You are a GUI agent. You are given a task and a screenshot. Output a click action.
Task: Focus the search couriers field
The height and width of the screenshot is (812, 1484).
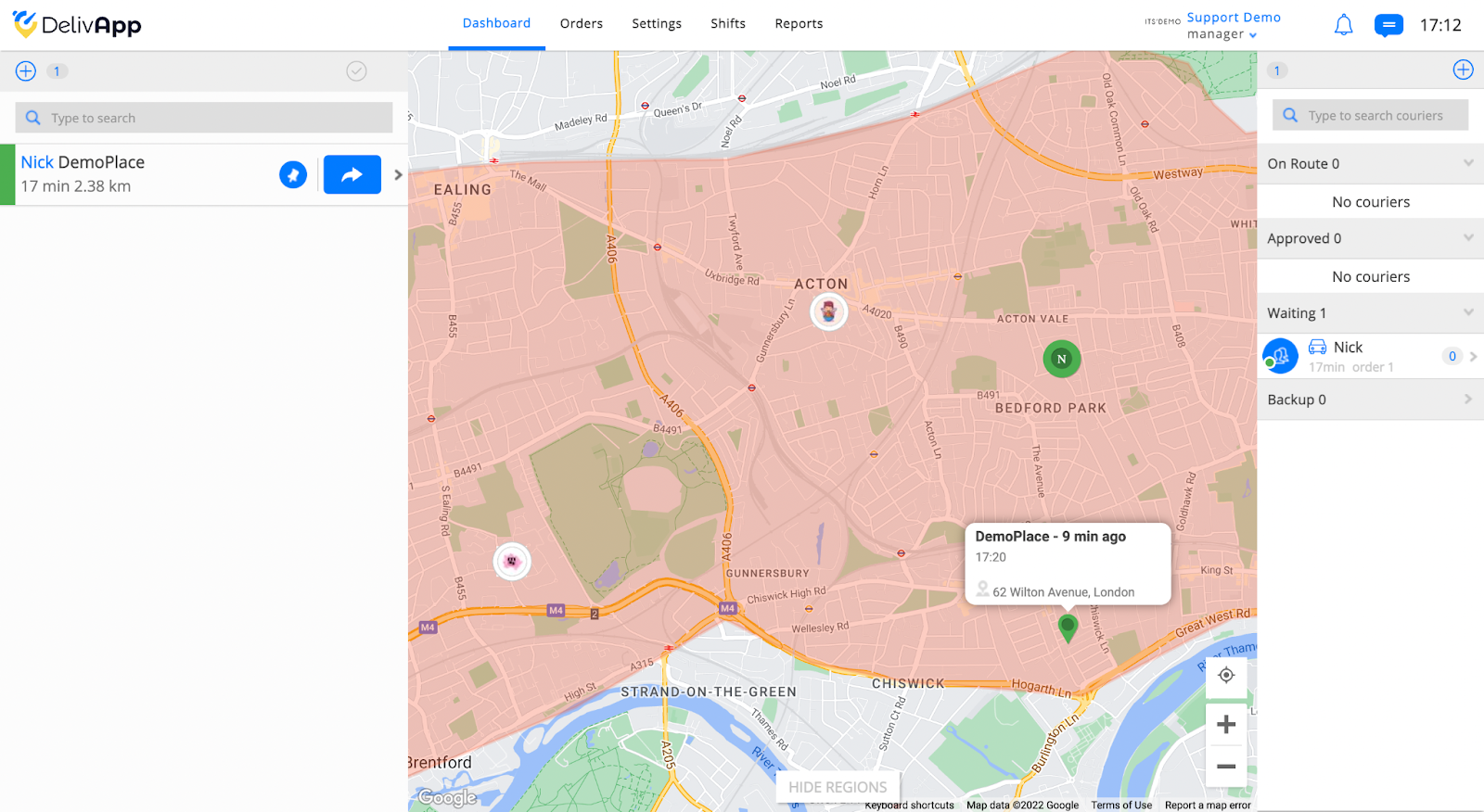tap(1370, 115)
